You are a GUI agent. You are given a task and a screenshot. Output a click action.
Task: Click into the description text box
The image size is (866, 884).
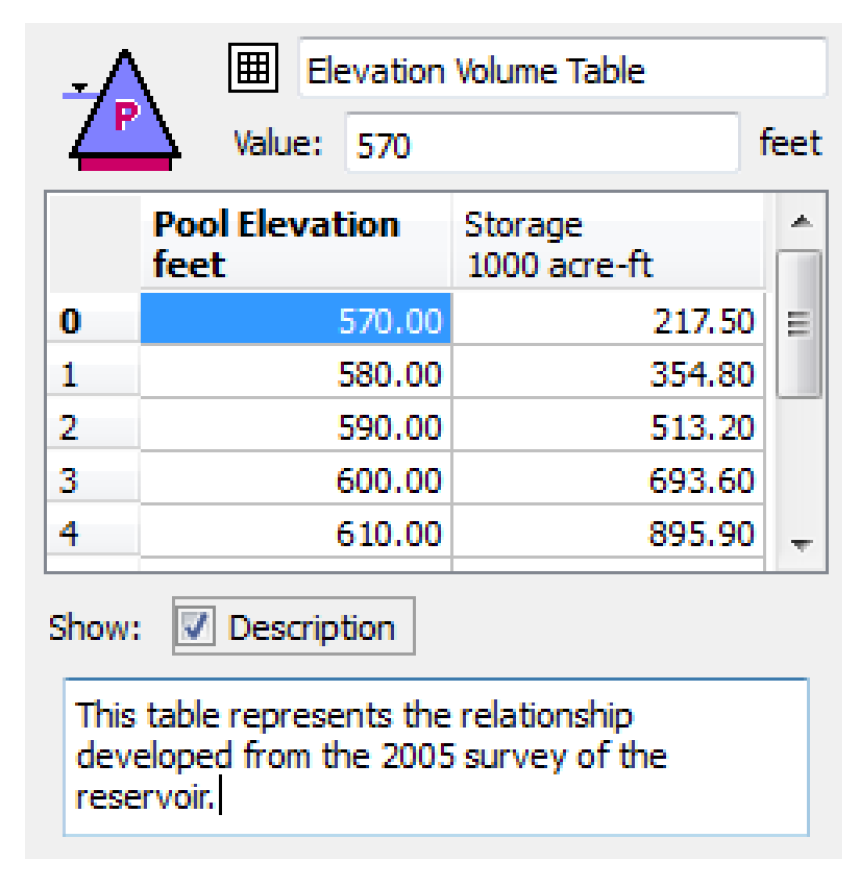click(x=436, y=756)
